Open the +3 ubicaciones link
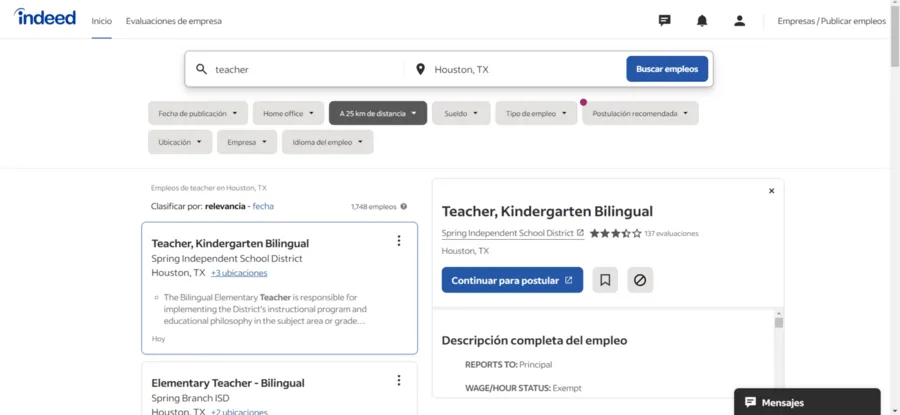The height and width of the screenshot is (415, 900). pyautogui.click(x=239, y=273)
